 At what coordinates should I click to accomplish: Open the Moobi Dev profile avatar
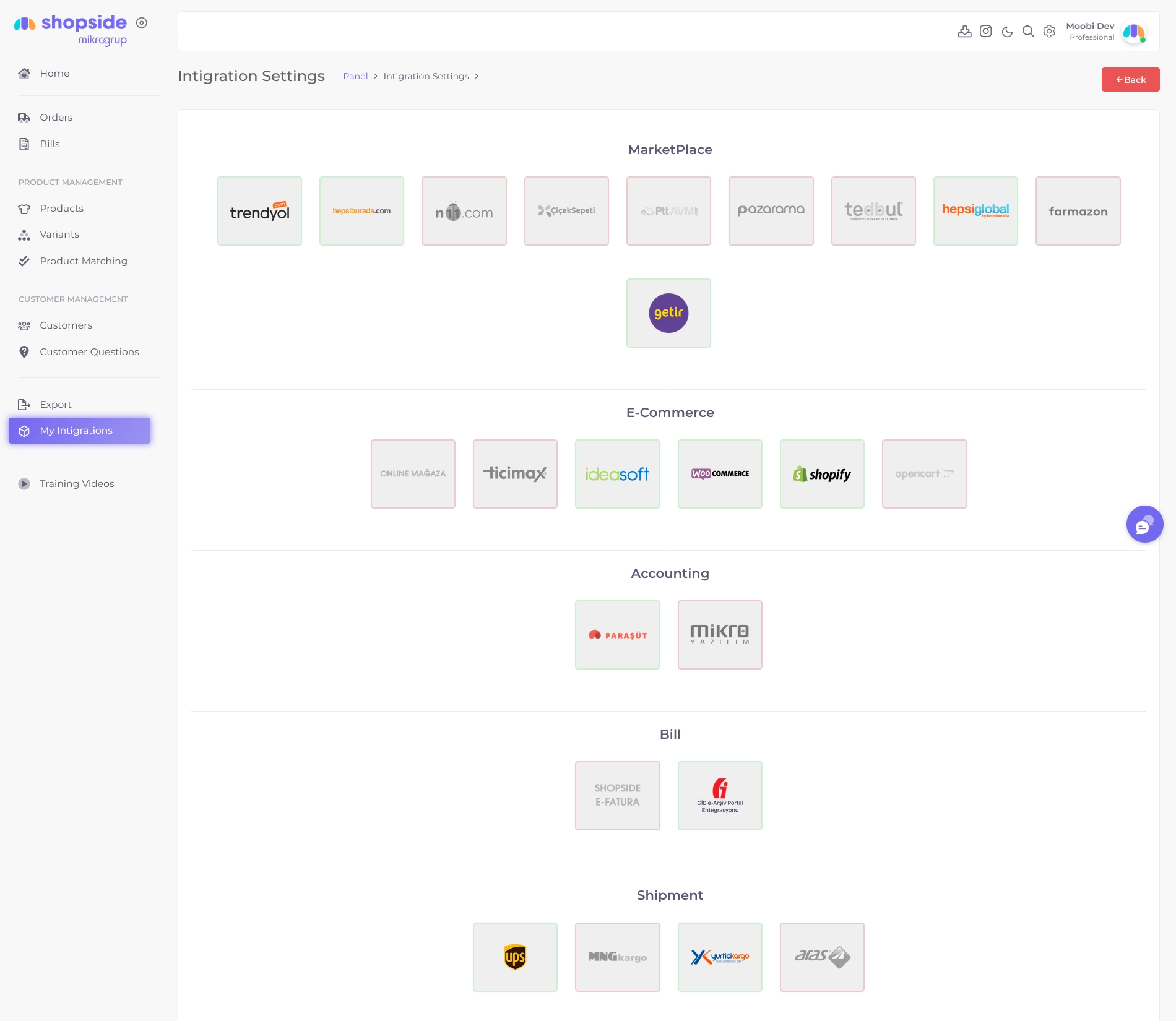1135,32
